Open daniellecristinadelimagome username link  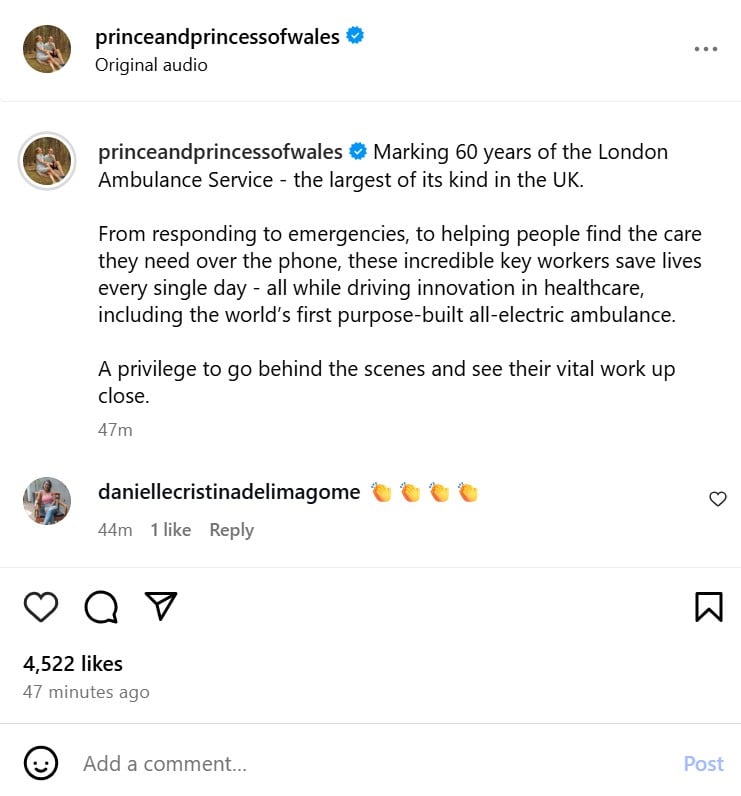pyautogui.click(x=229, y=492)
